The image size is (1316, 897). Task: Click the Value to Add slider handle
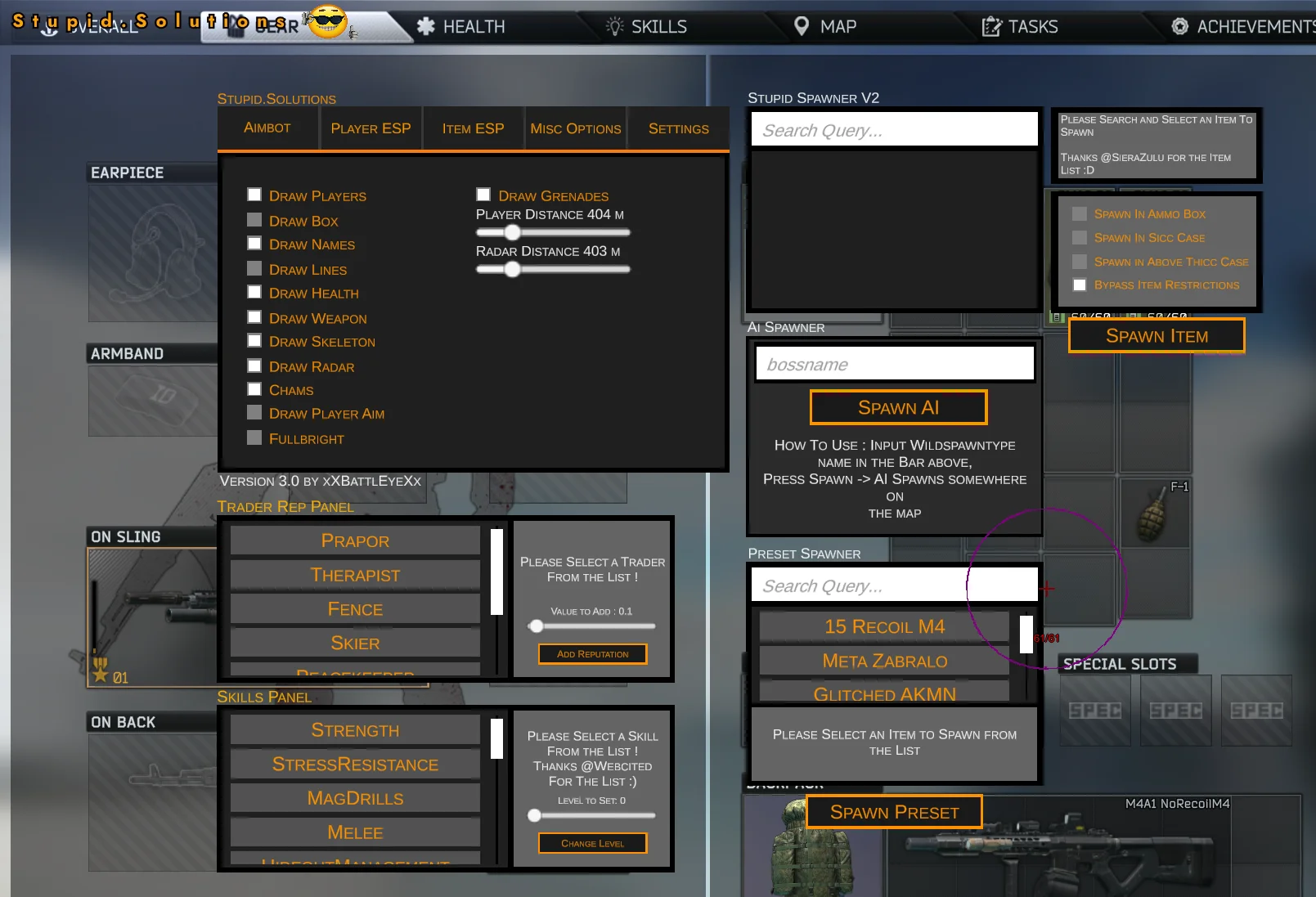[x=536, y=626]
